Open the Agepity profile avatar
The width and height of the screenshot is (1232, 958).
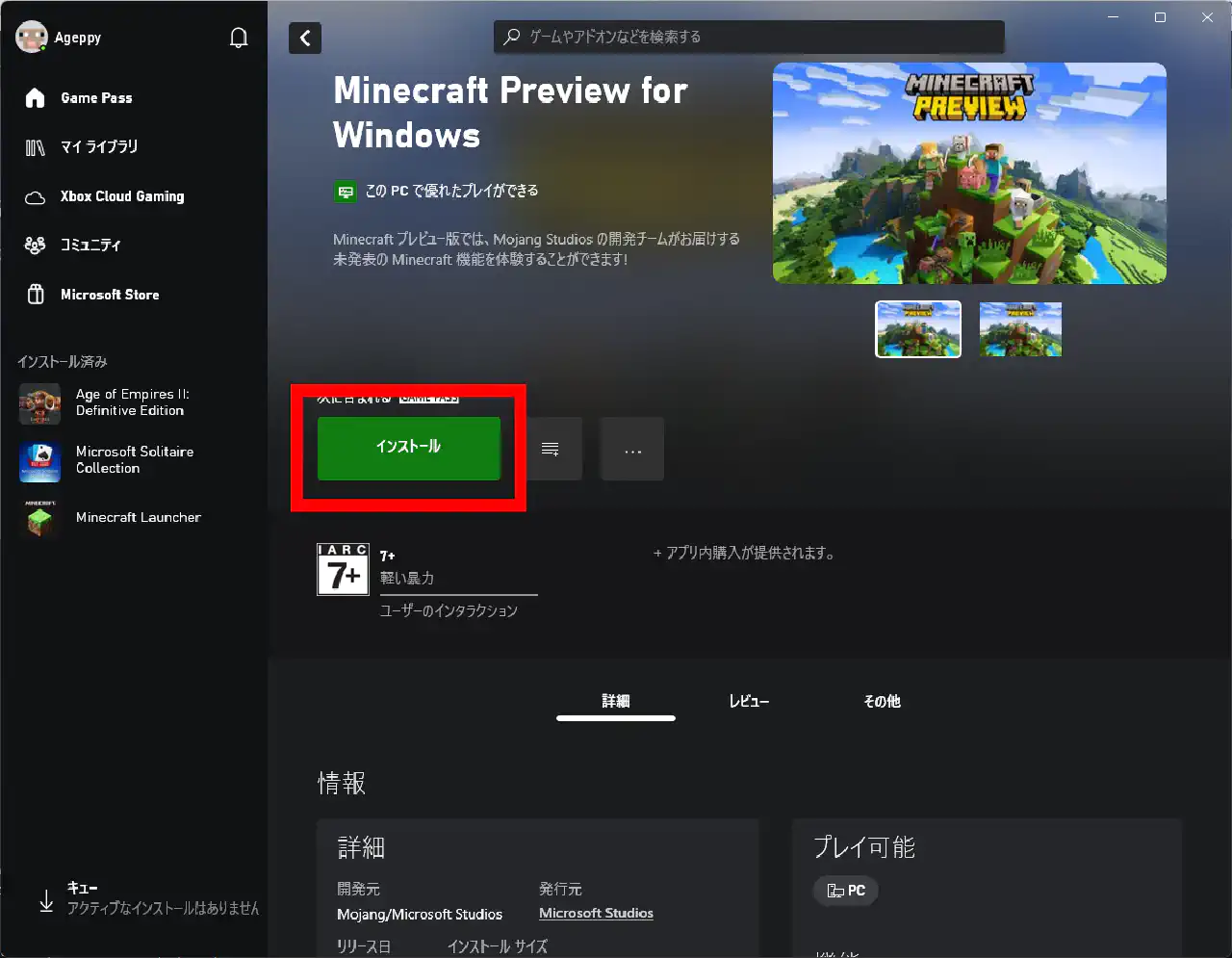32,38
